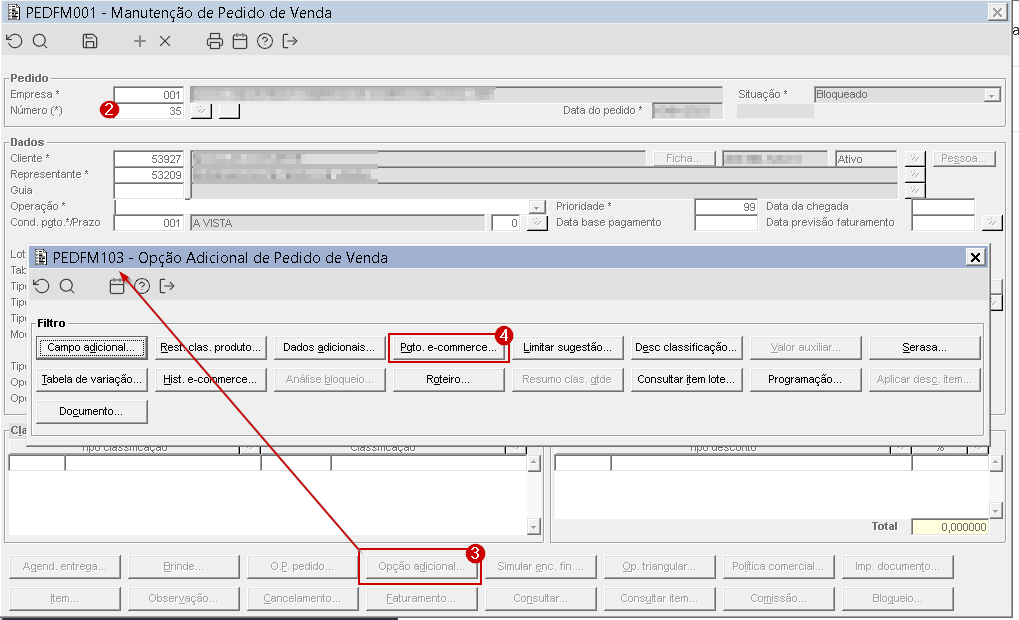Click the Número field with value 35
This screenshot has height=620, width=1019.
pyautogui.click(x=149, y=111)
